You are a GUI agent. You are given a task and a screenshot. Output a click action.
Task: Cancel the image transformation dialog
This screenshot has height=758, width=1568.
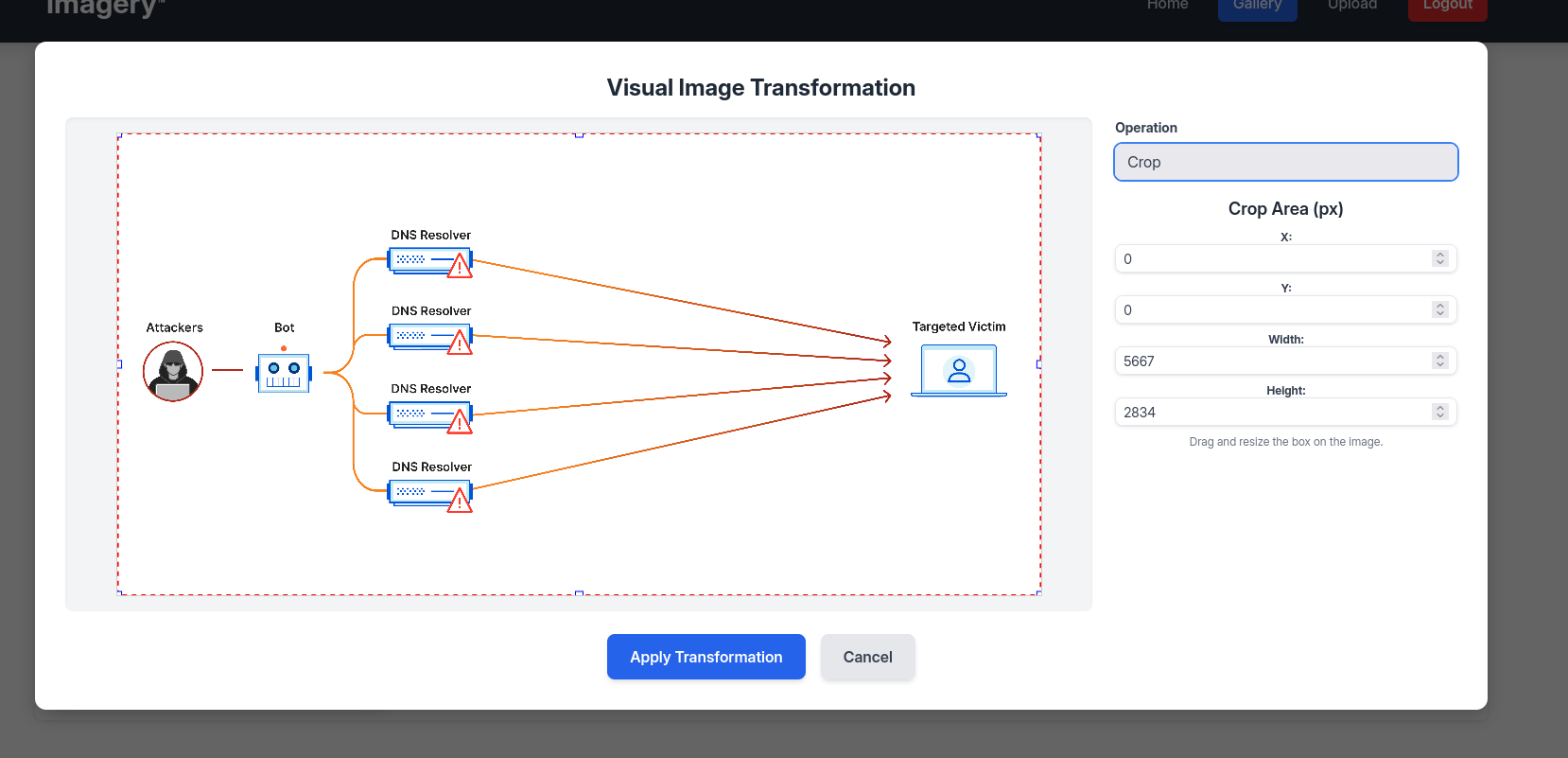867,657
